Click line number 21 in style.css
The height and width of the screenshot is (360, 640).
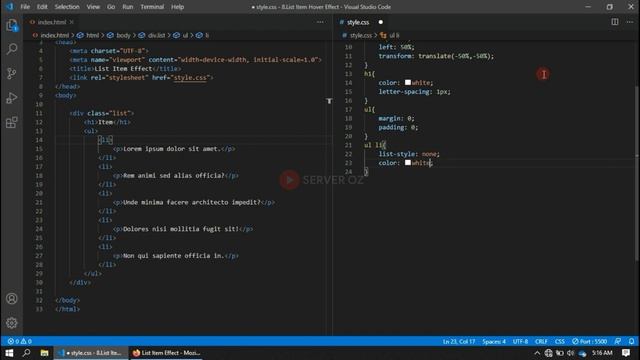pyautogui.click(x=348, y=145)
